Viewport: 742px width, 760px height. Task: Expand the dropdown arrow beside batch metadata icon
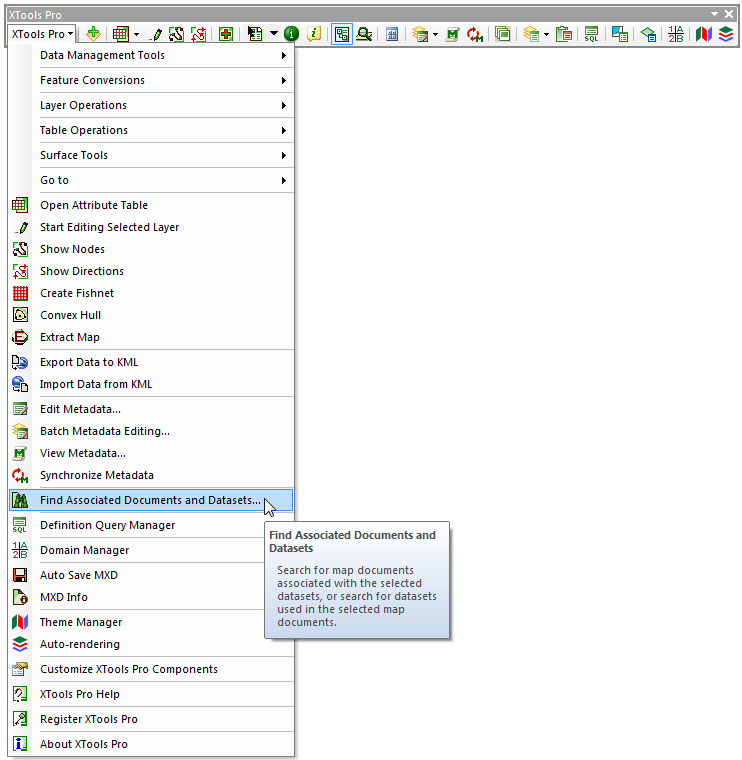pos(435,34)
